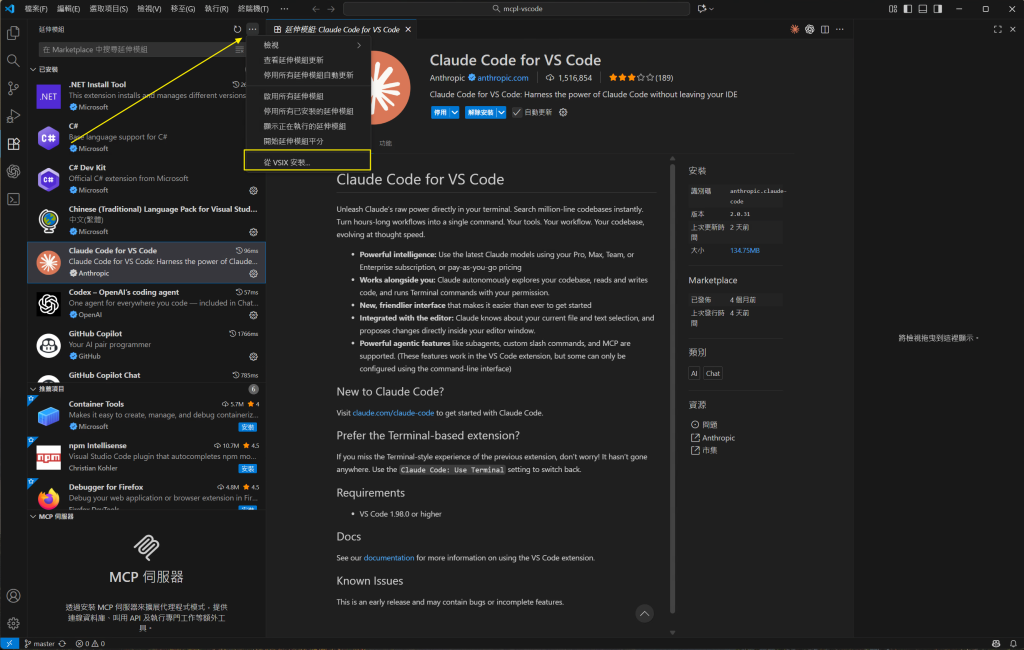Open the dropdown arrow next to 解除安裝
Image resolution: width=1024 pixels, height=650 pixels.
point(502,113)
